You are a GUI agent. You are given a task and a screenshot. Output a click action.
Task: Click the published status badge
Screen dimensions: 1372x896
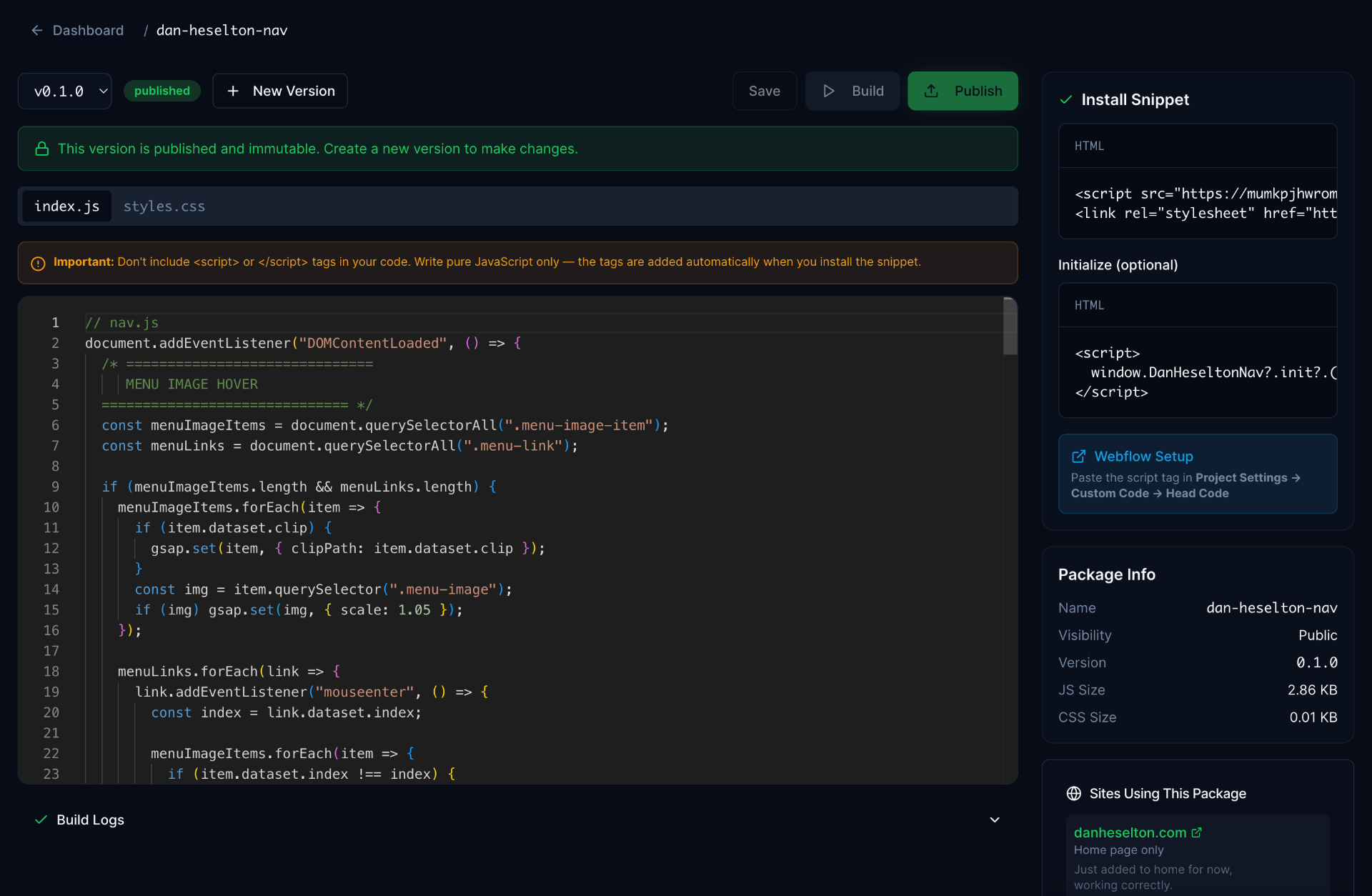[x=162, y=91]
